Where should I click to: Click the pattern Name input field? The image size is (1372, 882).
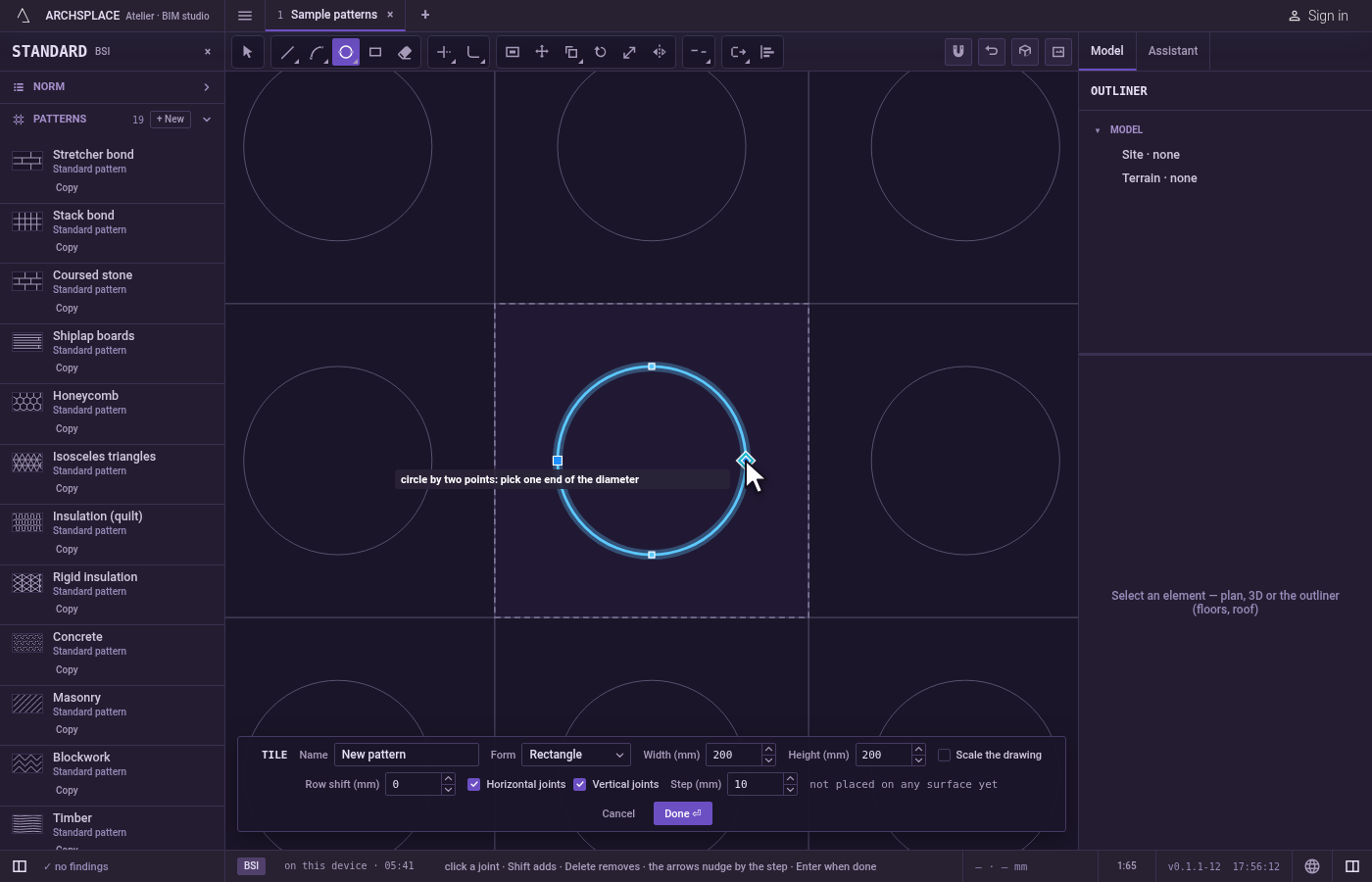(x=406, y=755)
